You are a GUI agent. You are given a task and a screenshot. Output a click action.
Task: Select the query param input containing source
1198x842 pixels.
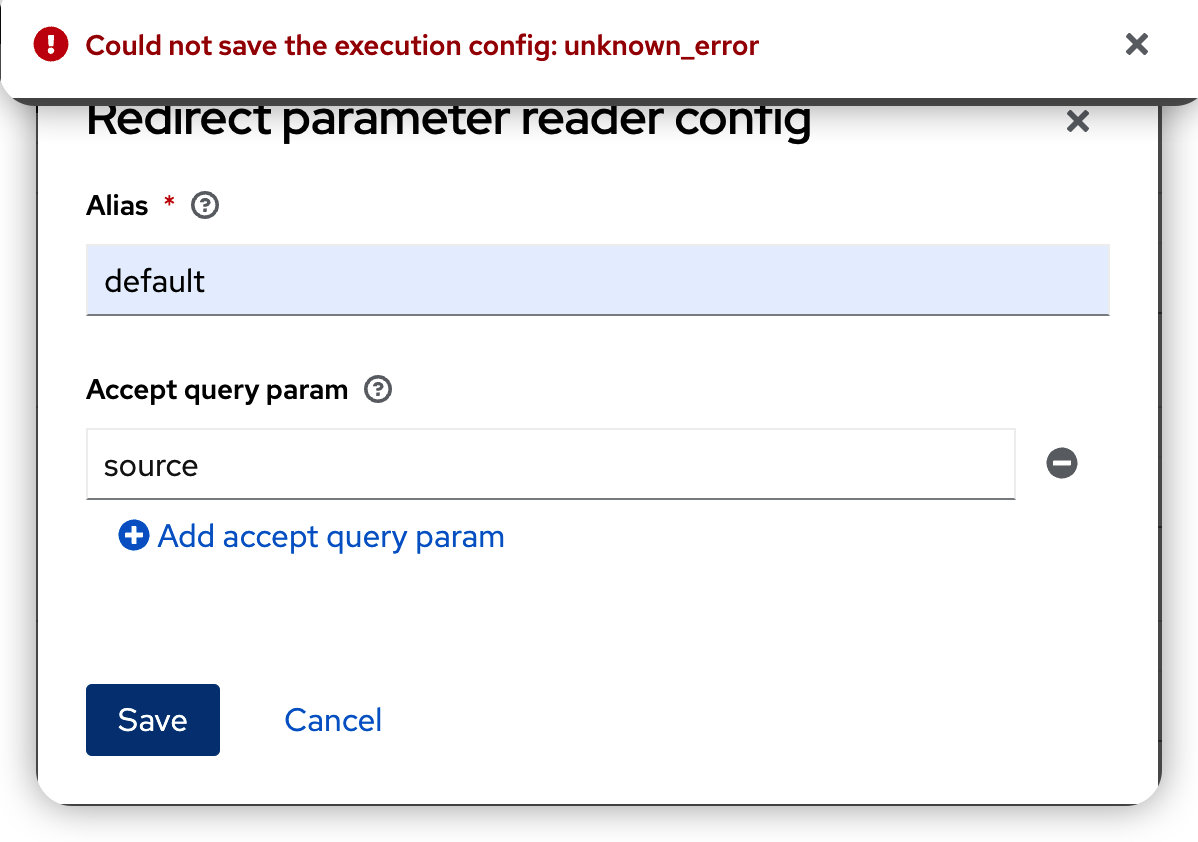point(550,463)
